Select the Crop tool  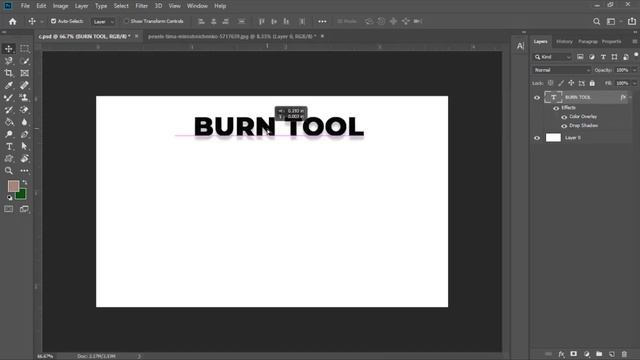(9, 73)
